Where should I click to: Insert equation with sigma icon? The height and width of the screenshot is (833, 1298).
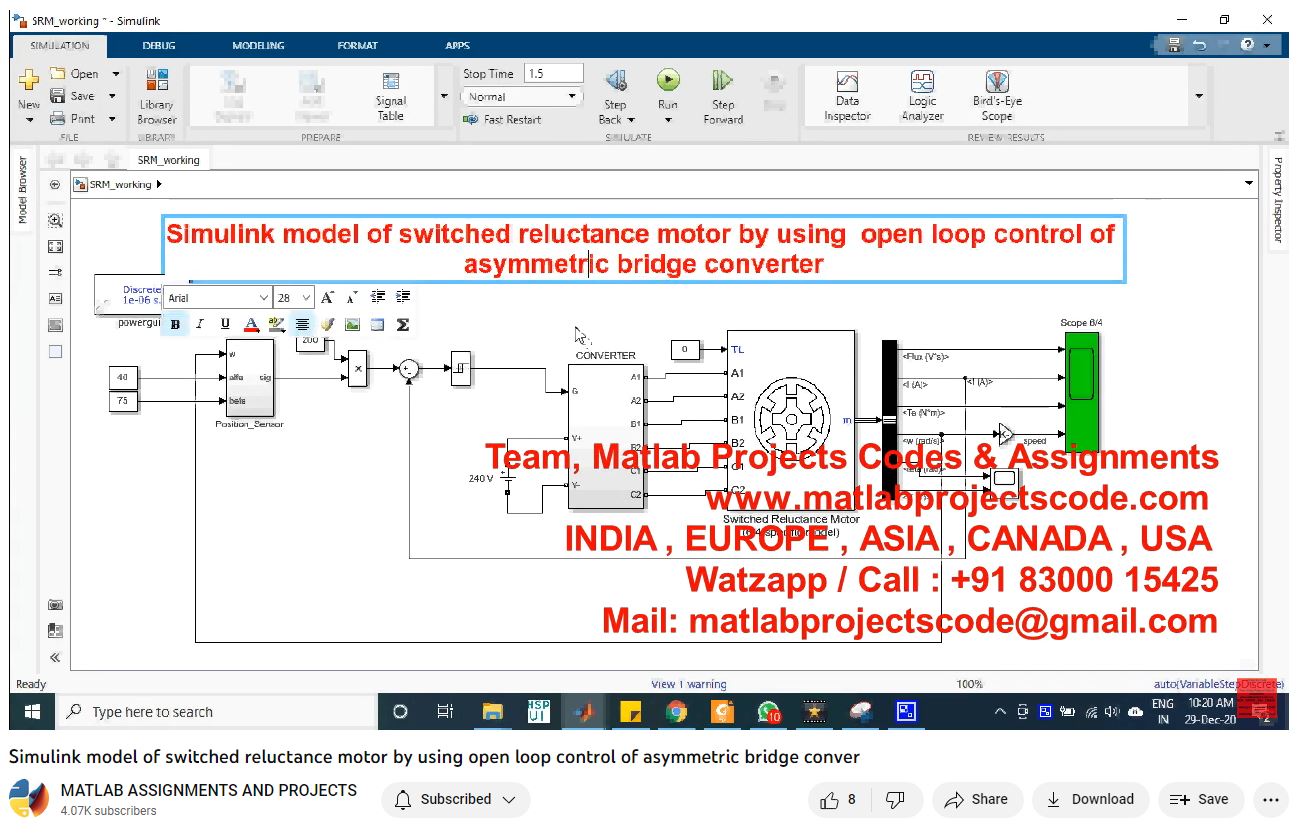(x=403, y=324)
